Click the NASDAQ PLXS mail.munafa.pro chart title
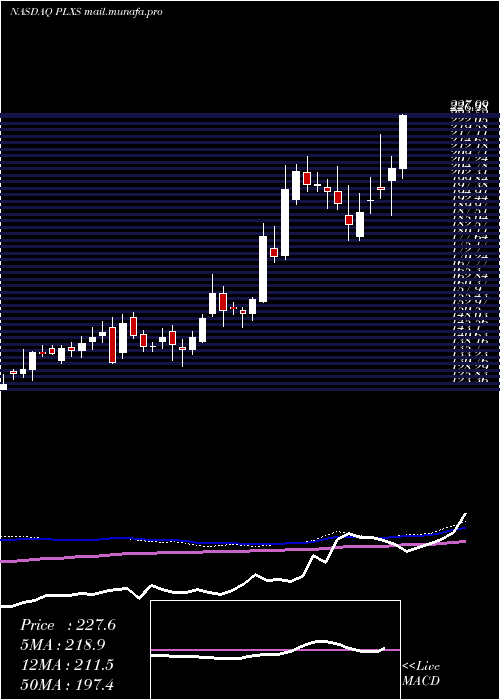500x700 pixels. [x=86, y=12]
